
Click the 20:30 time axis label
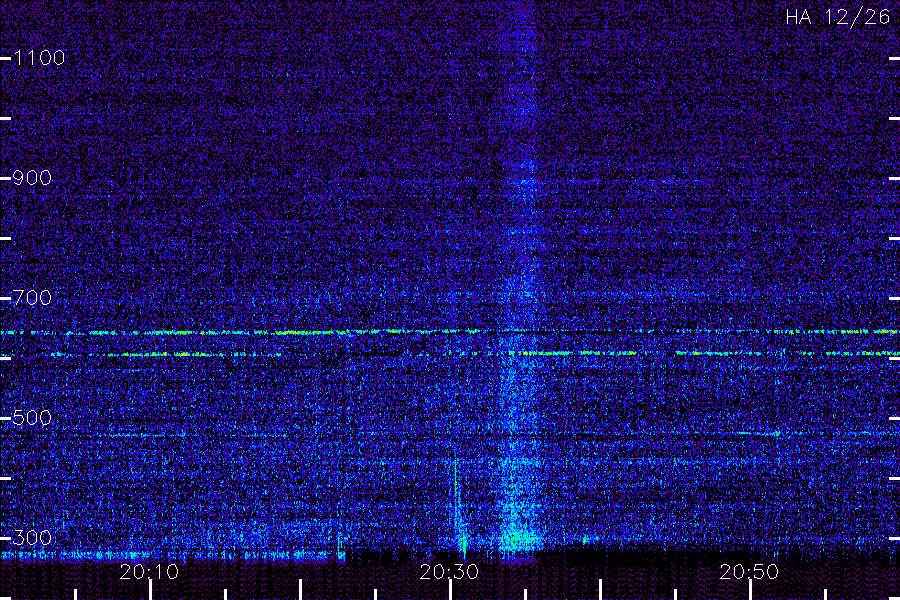point(449,572)
